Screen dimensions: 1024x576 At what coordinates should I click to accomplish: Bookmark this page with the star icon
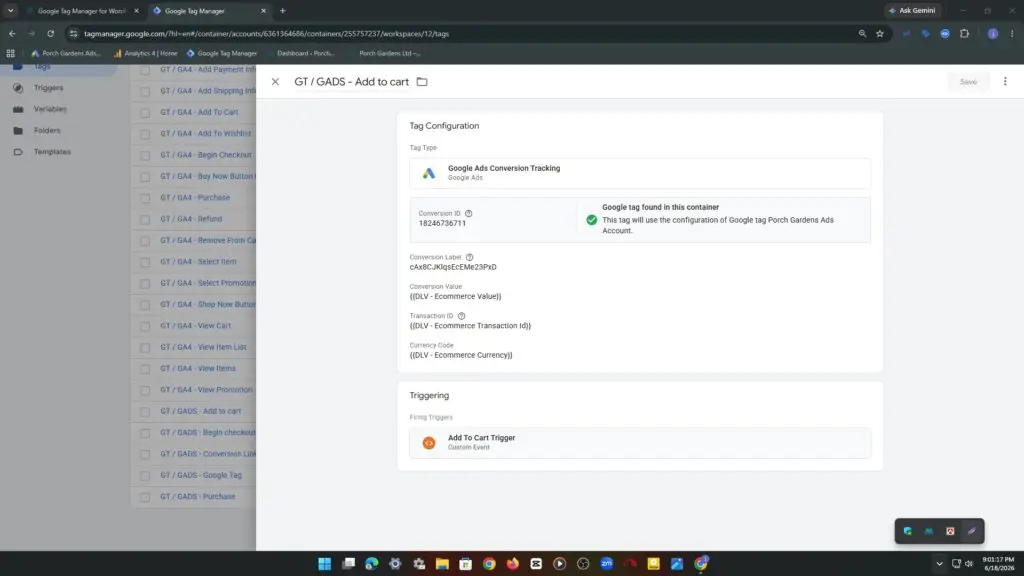[880, 33]
